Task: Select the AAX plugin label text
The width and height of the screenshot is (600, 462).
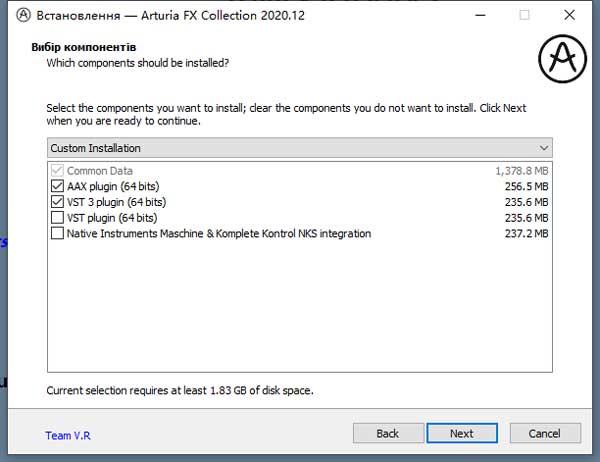Action: [113, 186]
